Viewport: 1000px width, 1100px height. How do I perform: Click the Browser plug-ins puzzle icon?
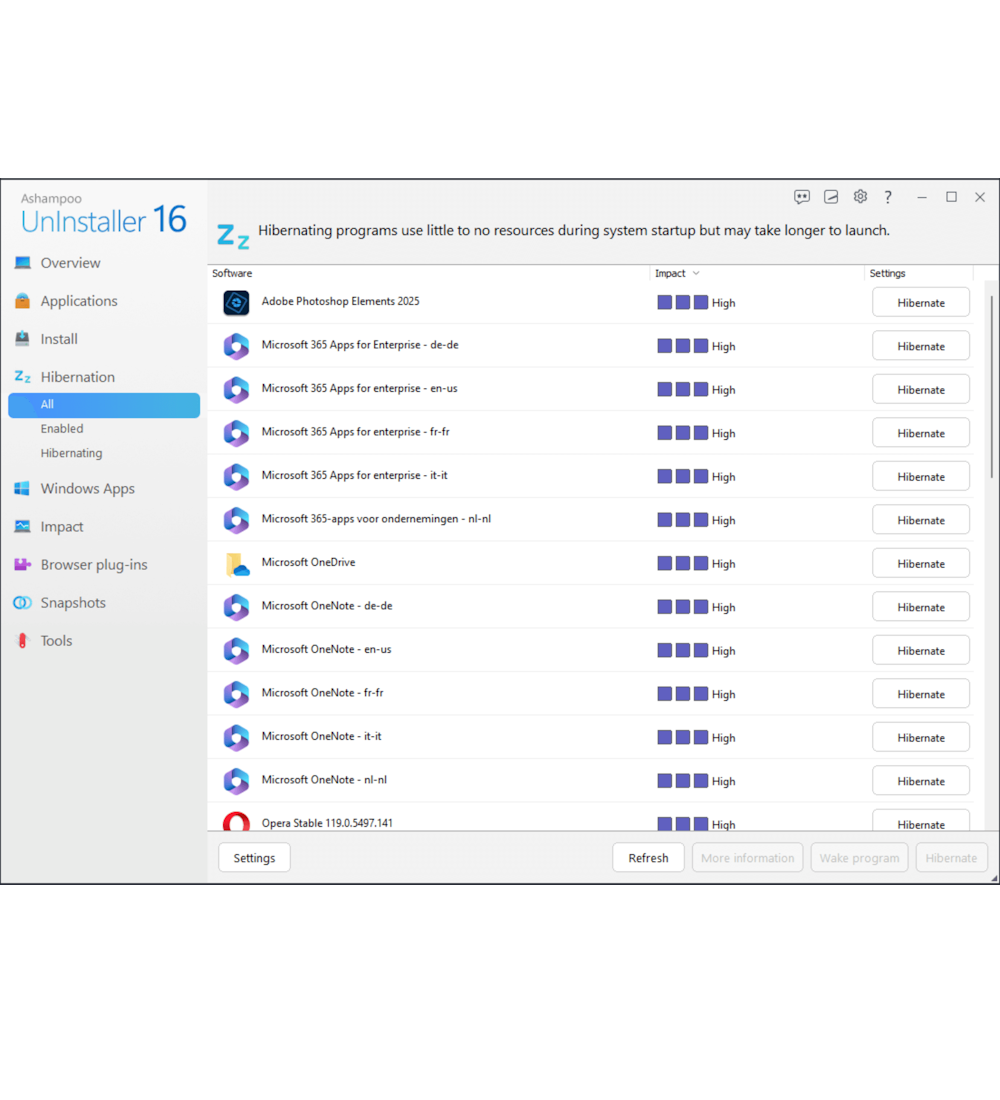[x=22, y=565]
